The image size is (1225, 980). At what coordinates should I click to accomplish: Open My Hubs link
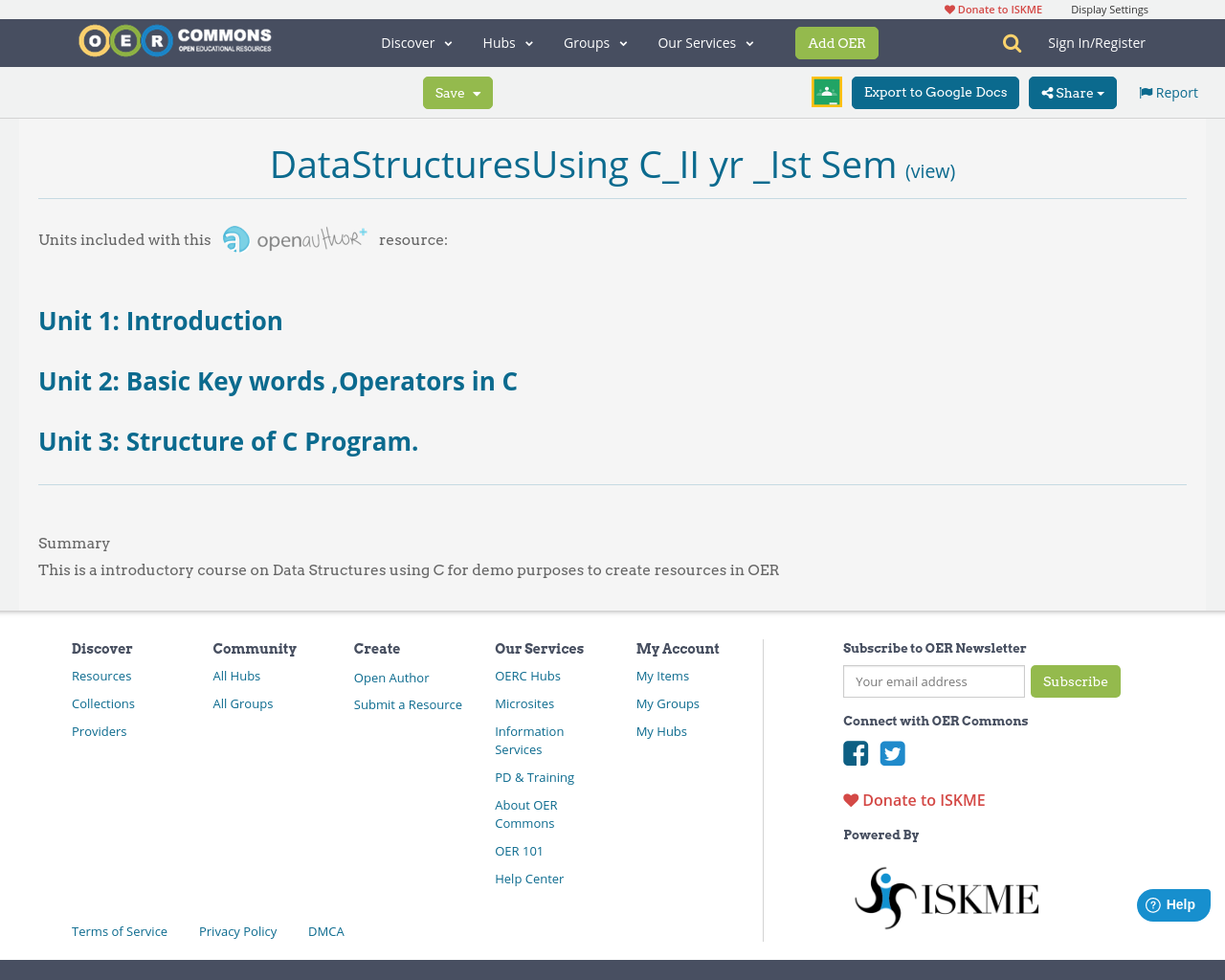[x=661, y=731]
